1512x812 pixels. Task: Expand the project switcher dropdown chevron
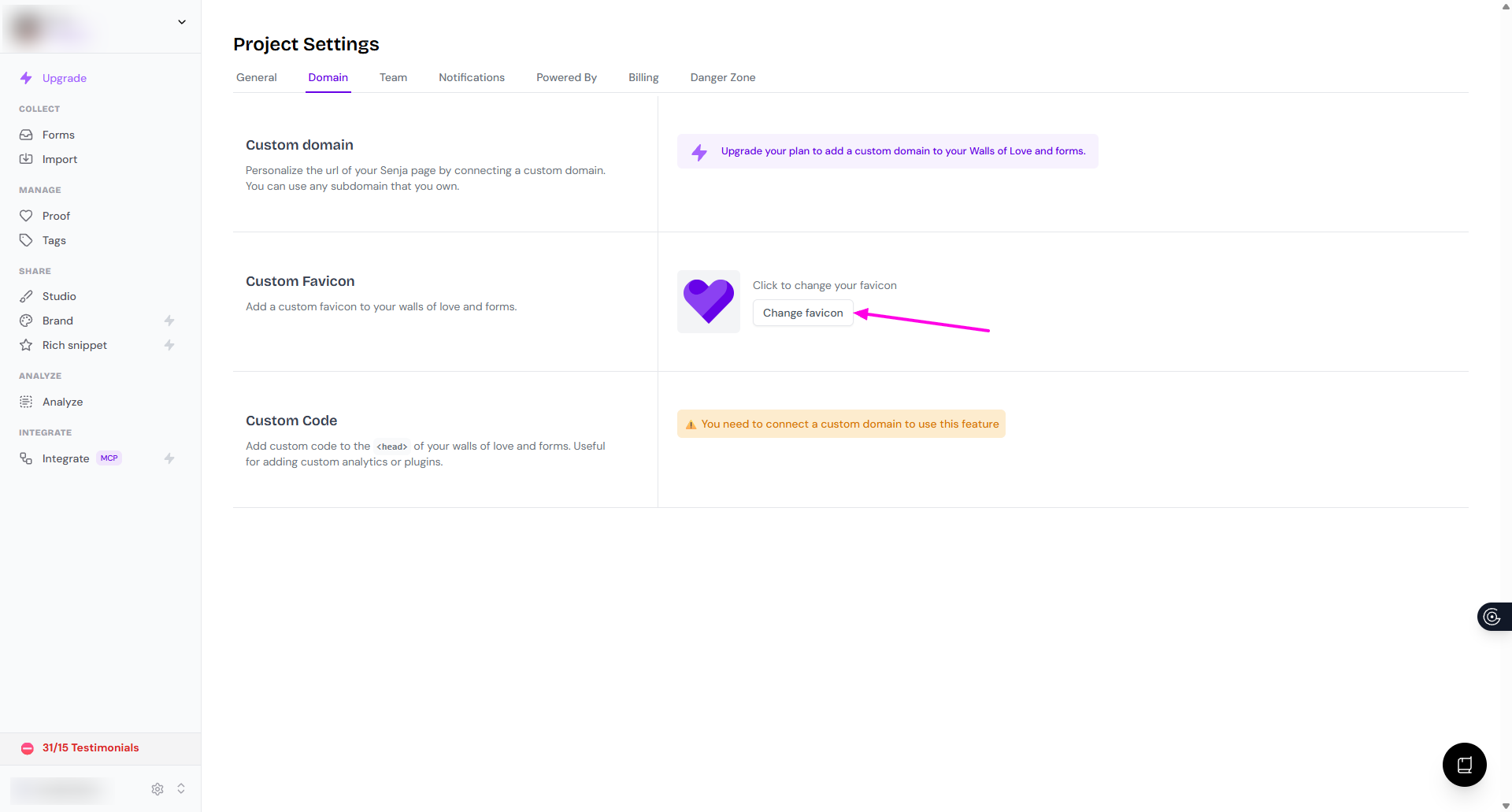pyautogui.click(x=182, y=22)
